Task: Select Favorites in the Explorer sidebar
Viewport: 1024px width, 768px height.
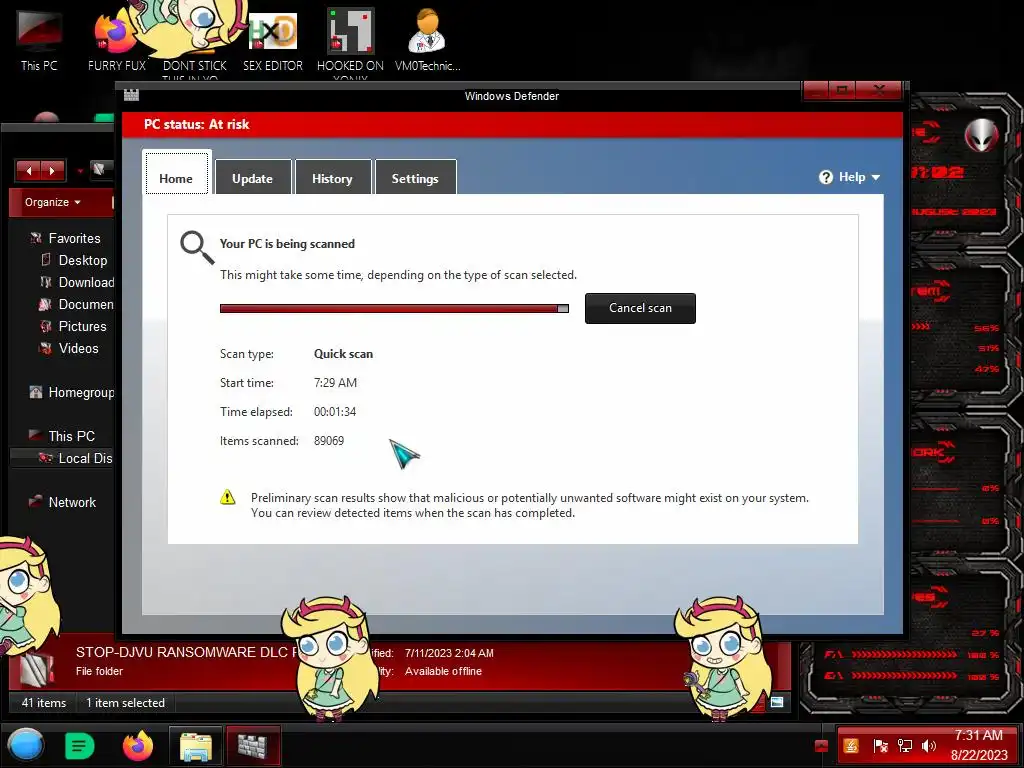Action: click(65, 238)
